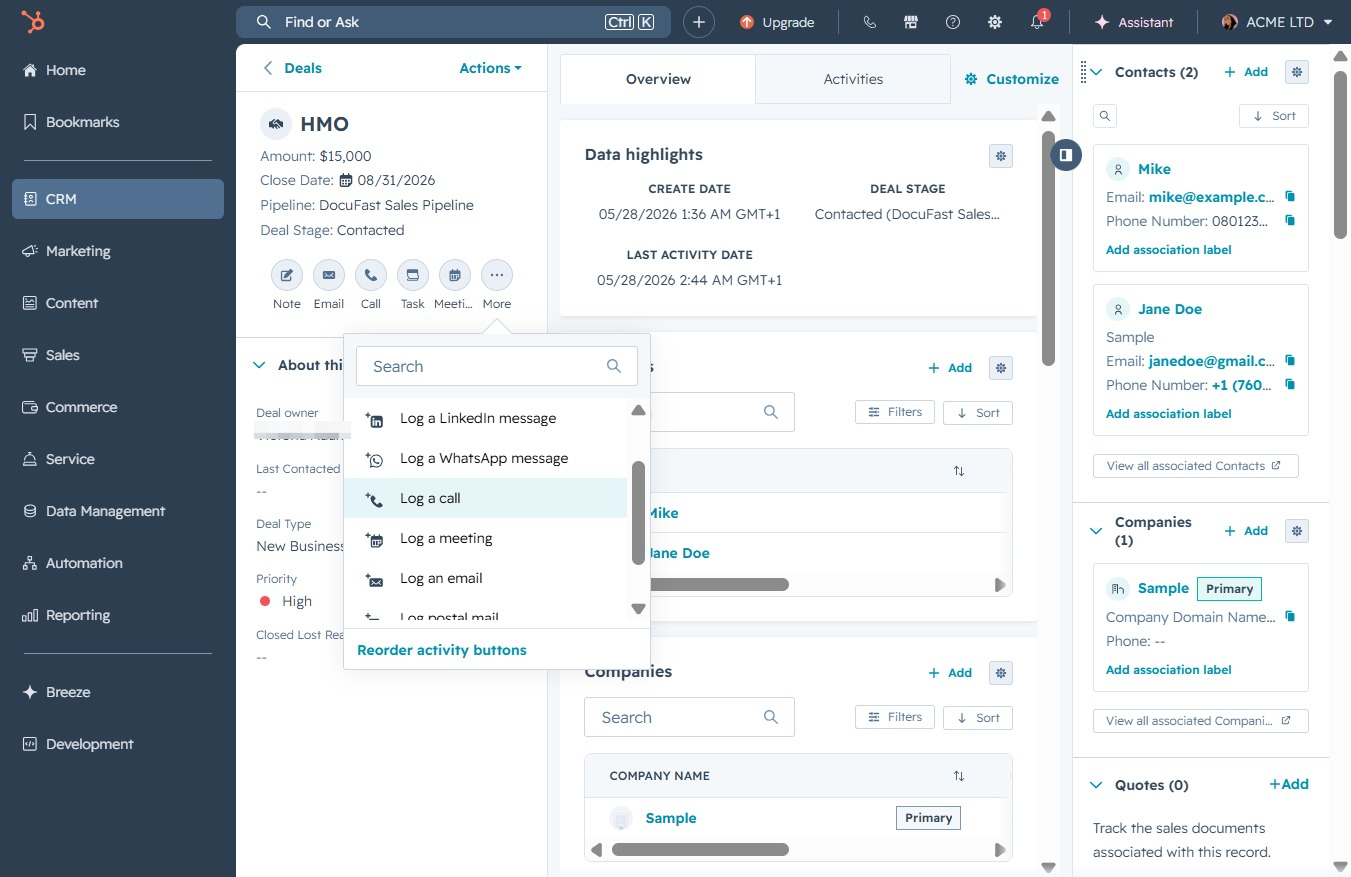
Task: Go back to Deals list
Action: [293, 68]
